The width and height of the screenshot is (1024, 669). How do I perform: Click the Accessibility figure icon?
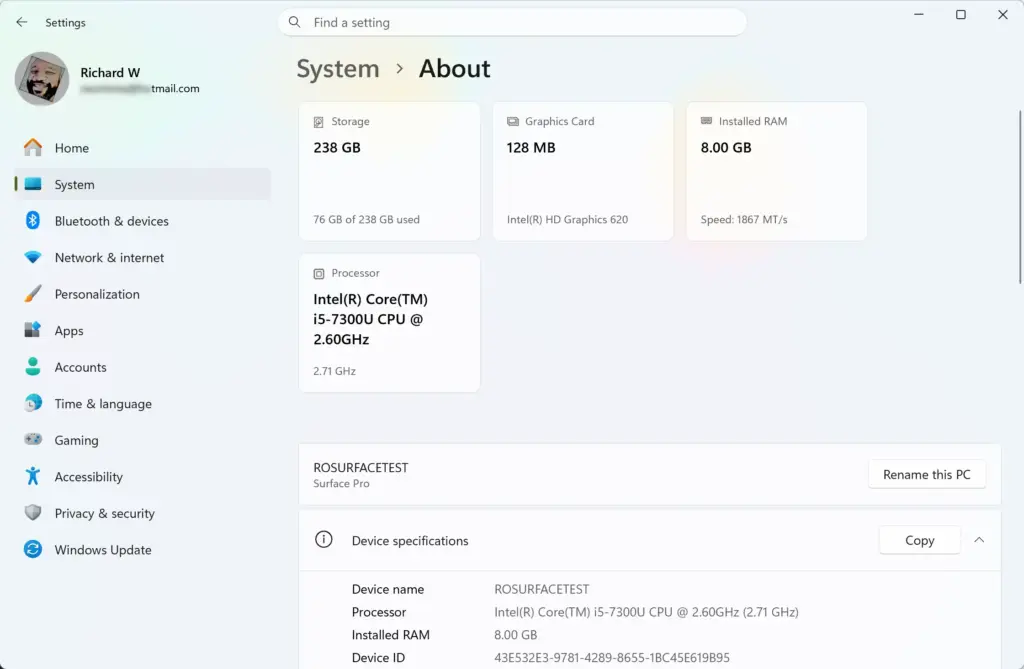[x=33, y=476]
